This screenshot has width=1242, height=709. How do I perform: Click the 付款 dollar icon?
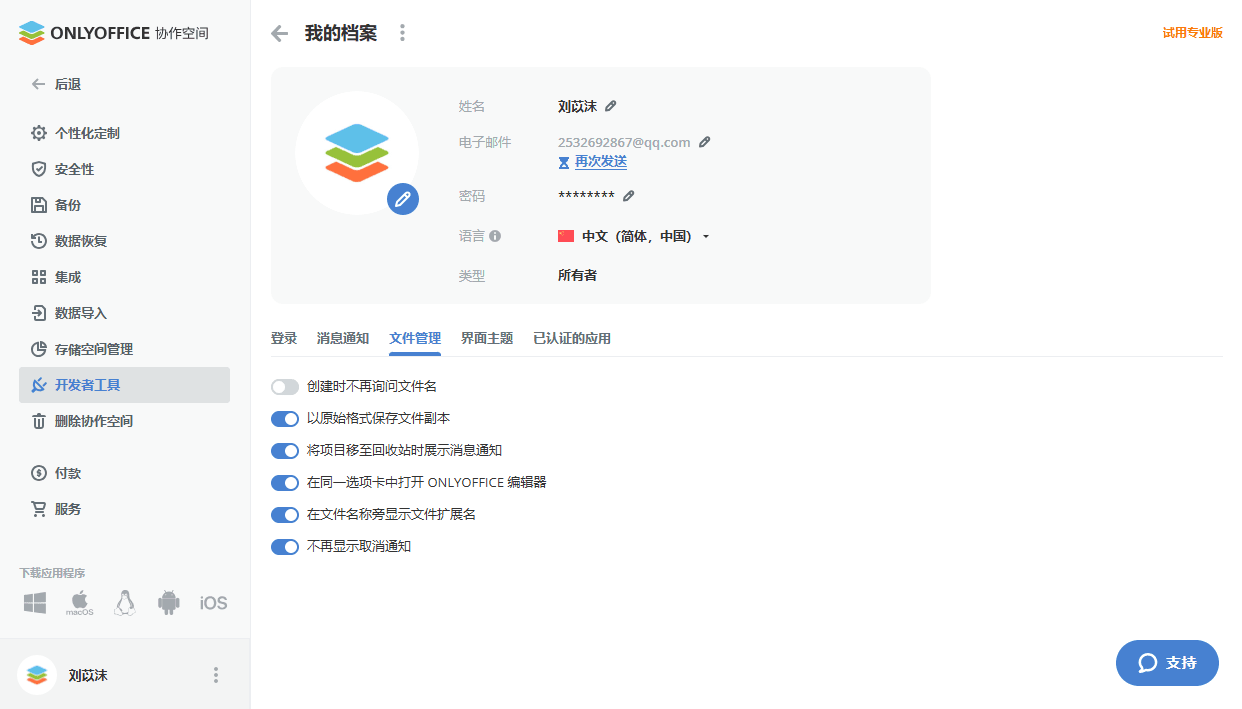(x=39, y=473)
